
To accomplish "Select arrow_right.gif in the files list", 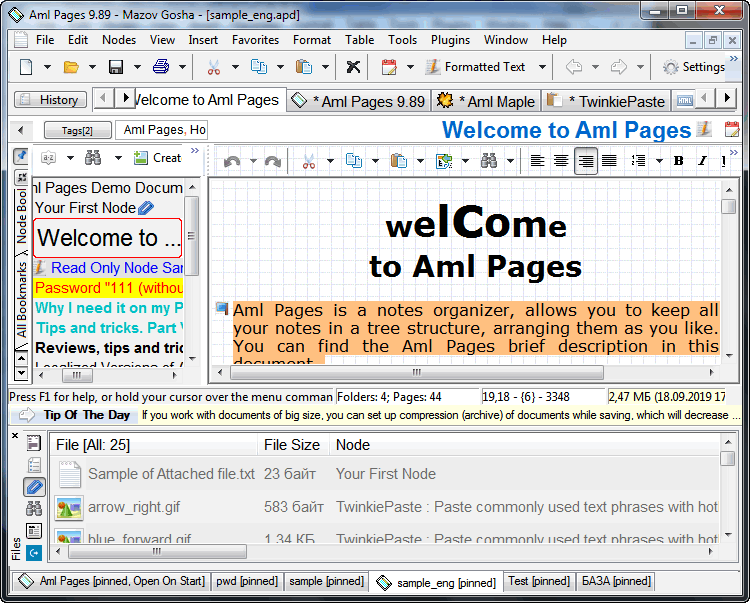I will pos(134,507).
